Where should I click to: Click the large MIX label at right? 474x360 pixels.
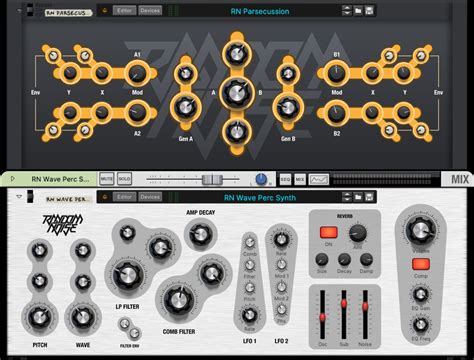pos(459,179)
